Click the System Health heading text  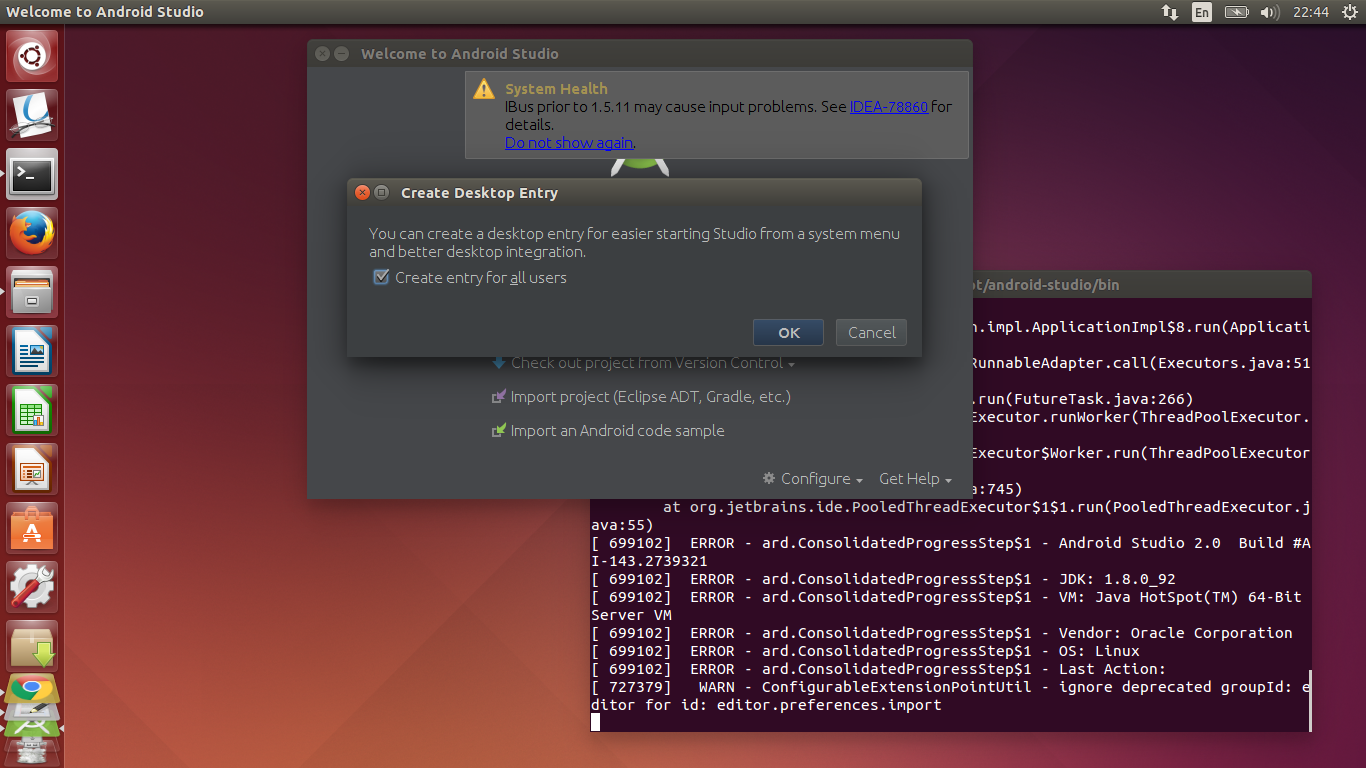point(556,88)
